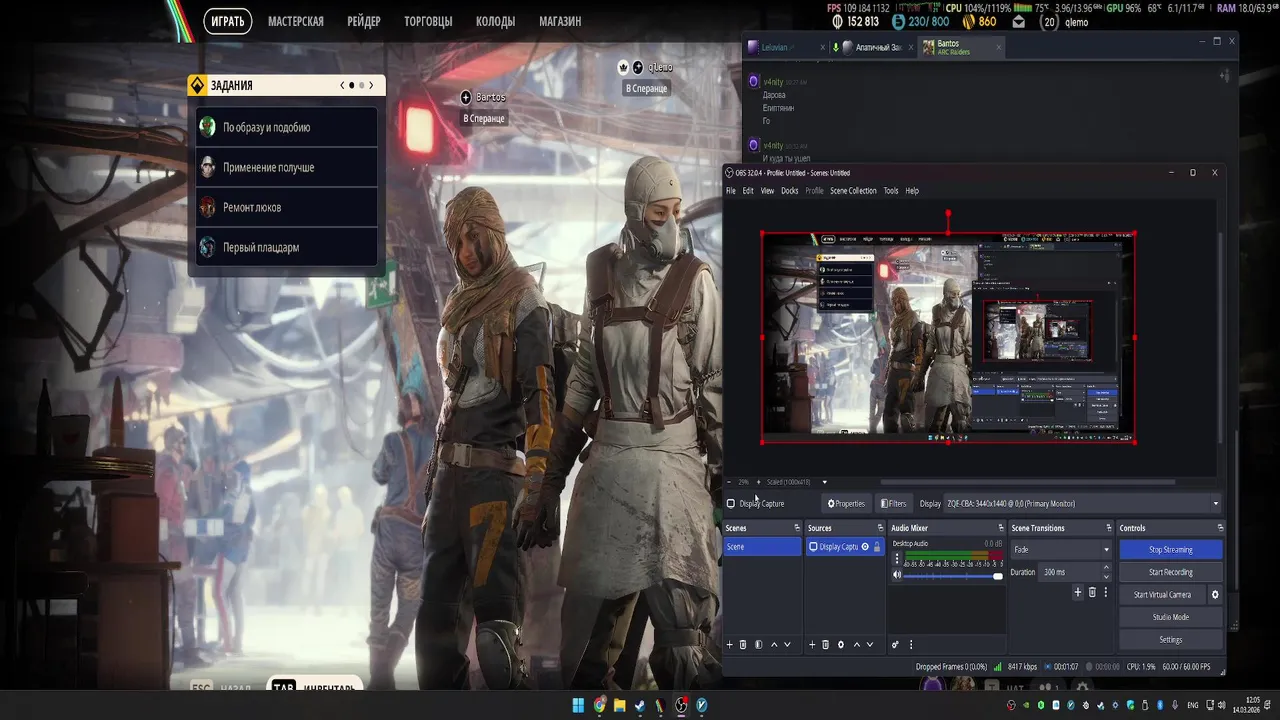Image resolution: width=1280 pixels, height=720 pixels.
Task: Add a new scene with the plus icon
Action: point(729,645)
